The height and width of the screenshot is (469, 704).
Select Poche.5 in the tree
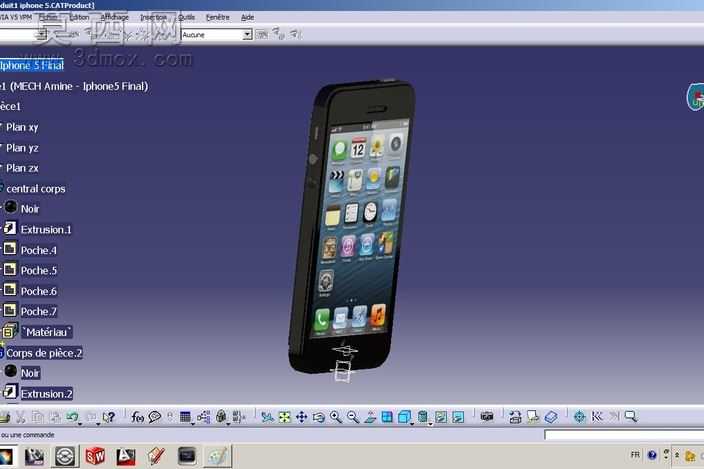pos(39,271)
